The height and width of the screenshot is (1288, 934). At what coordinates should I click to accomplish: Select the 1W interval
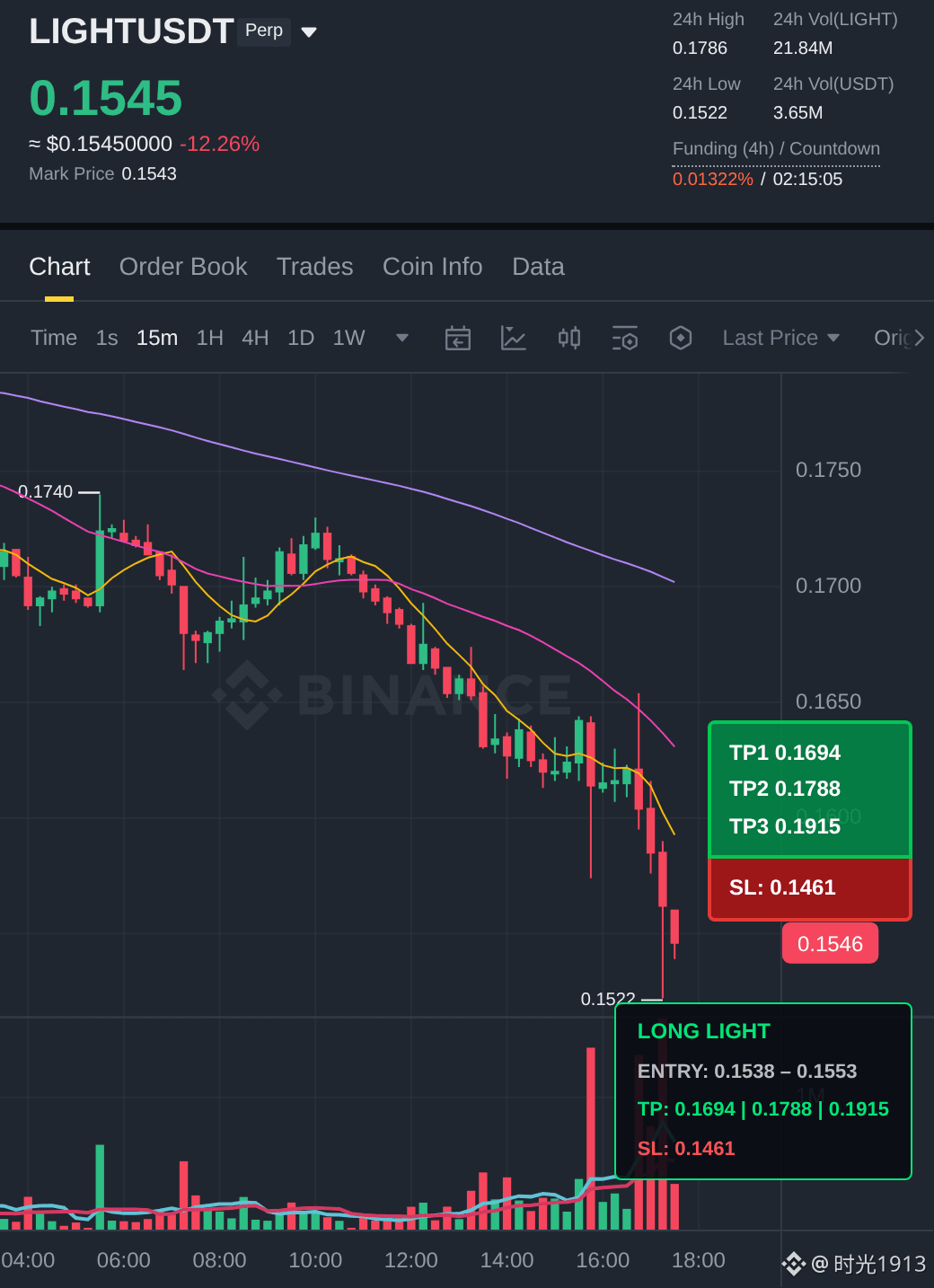(x=348, y=338)
